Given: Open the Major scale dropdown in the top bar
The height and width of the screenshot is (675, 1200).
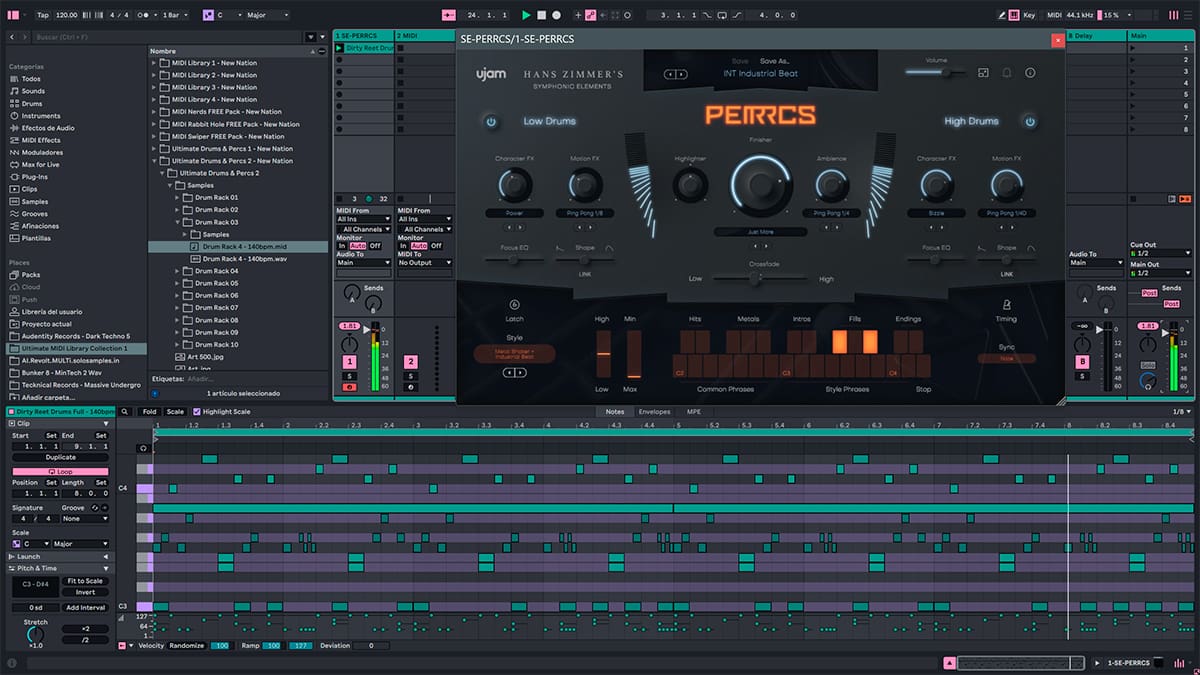Looking at the screenshot, I should [267, 15].
